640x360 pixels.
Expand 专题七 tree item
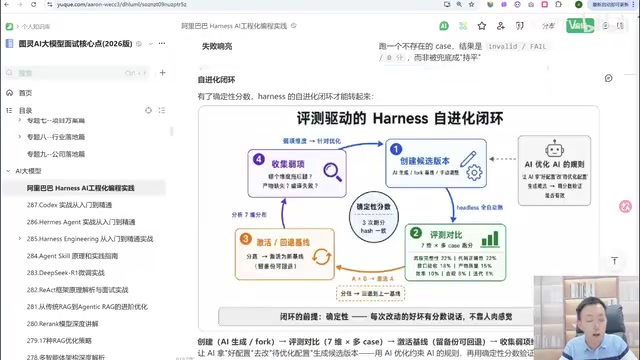(x=19, y=120)
